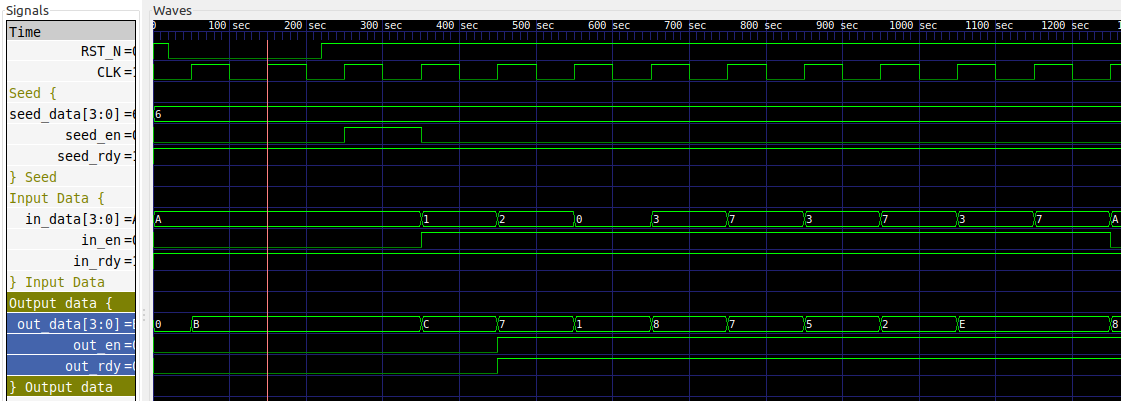The image size is (1121, 401).
Task: Select the CLK signal row
Action: pos(71,72)
